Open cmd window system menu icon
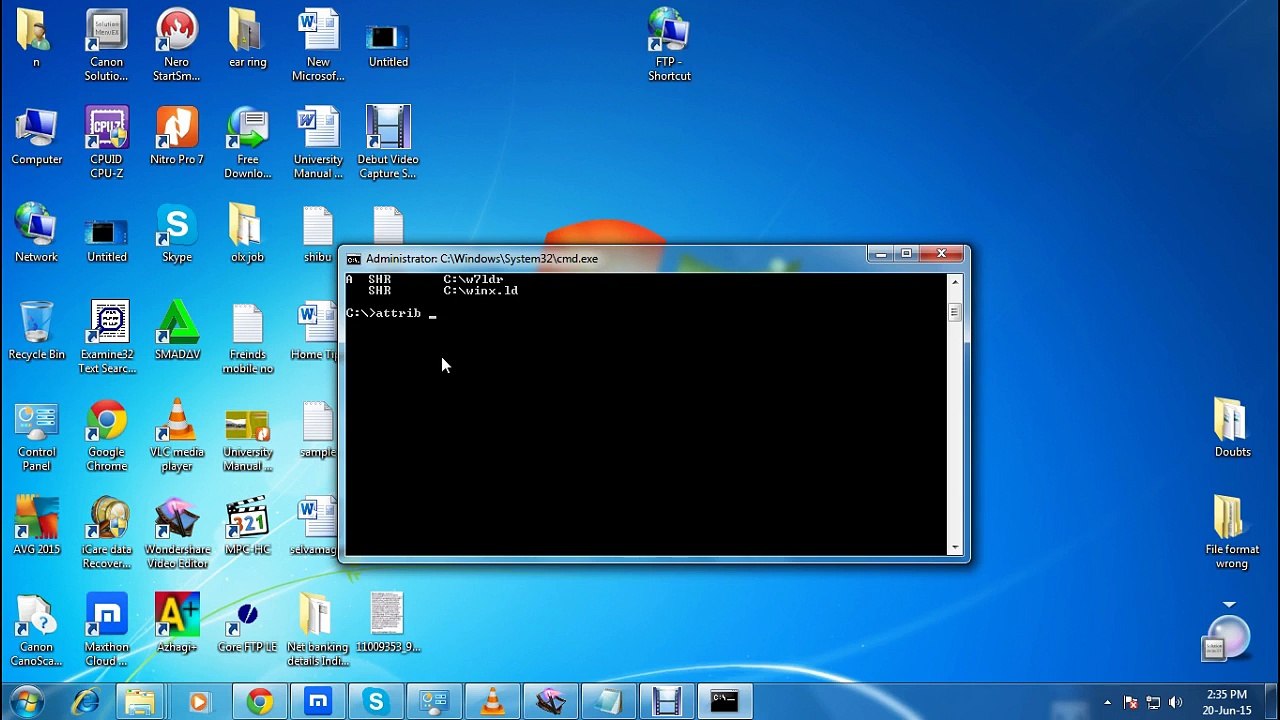This screenshot has height=720, width=1280. (x=353, y=259)
